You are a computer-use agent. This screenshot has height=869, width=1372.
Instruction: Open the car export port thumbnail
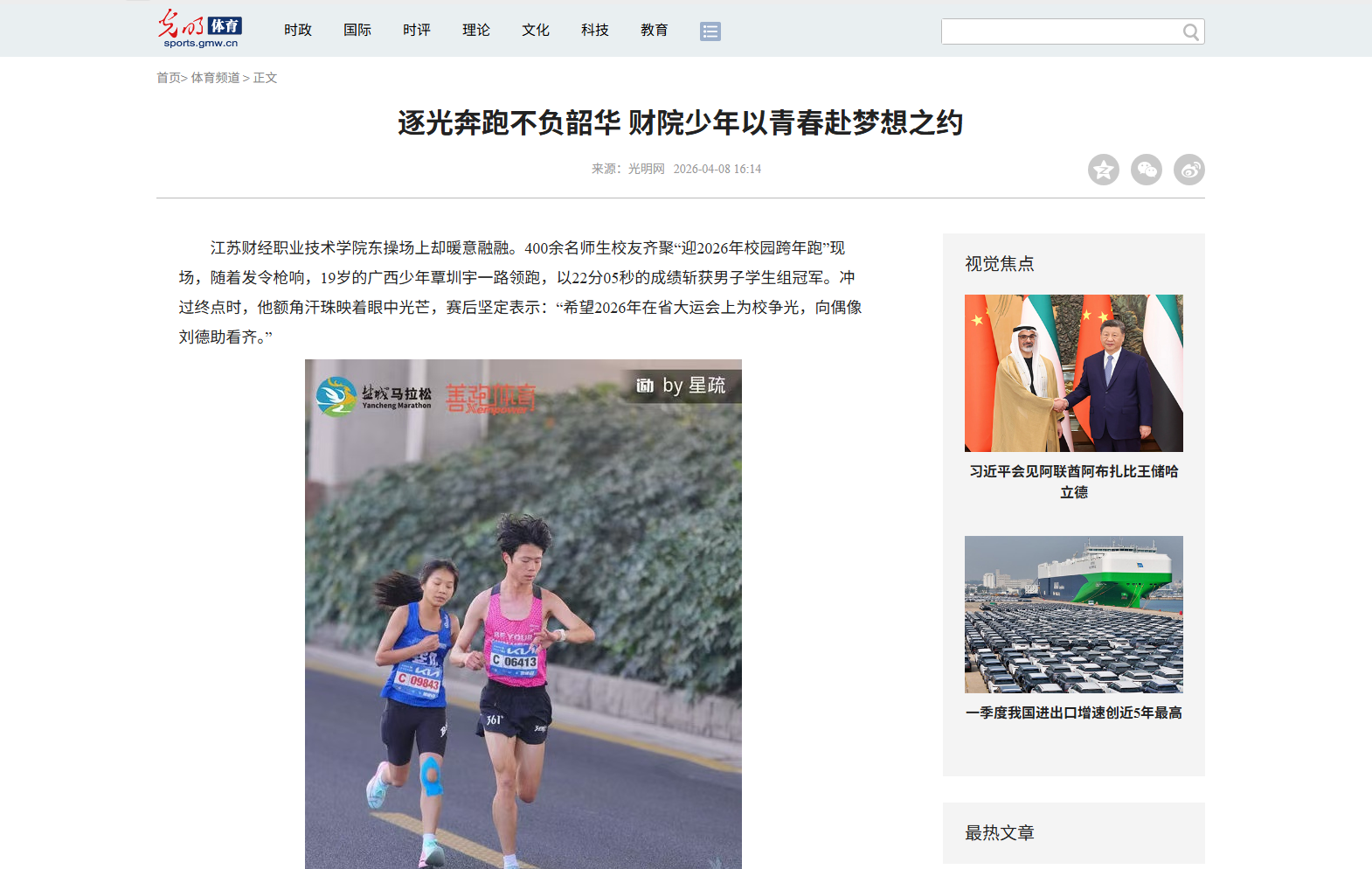1073,615
